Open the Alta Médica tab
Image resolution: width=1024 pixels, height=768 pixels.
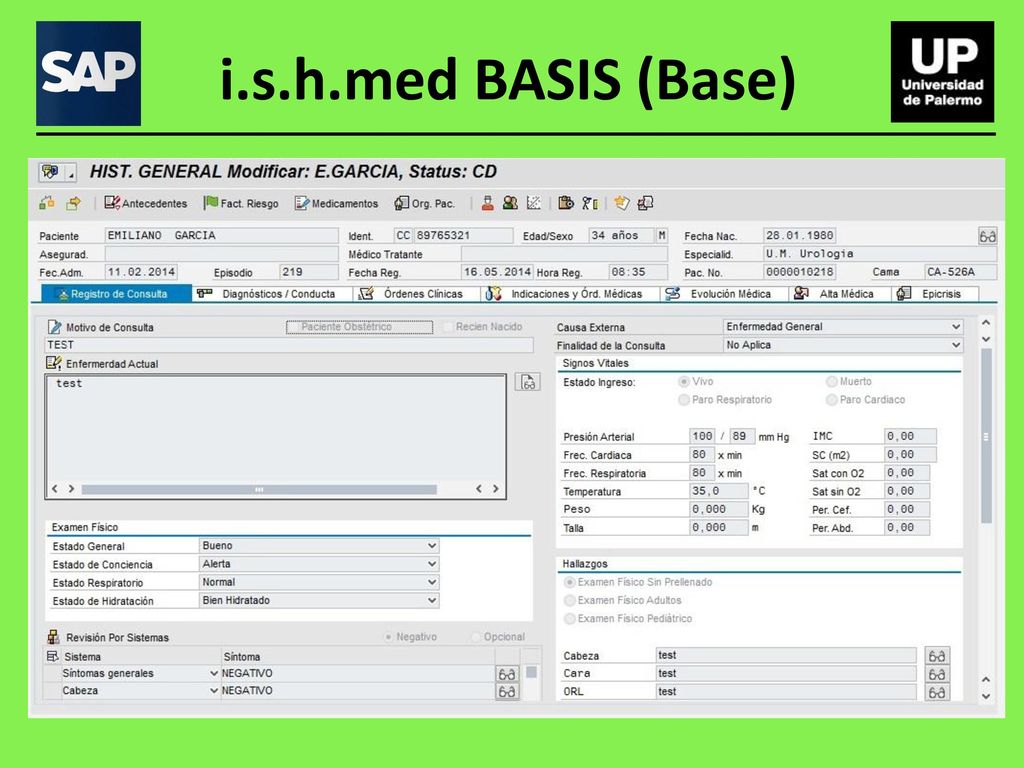tap(840, 294)
